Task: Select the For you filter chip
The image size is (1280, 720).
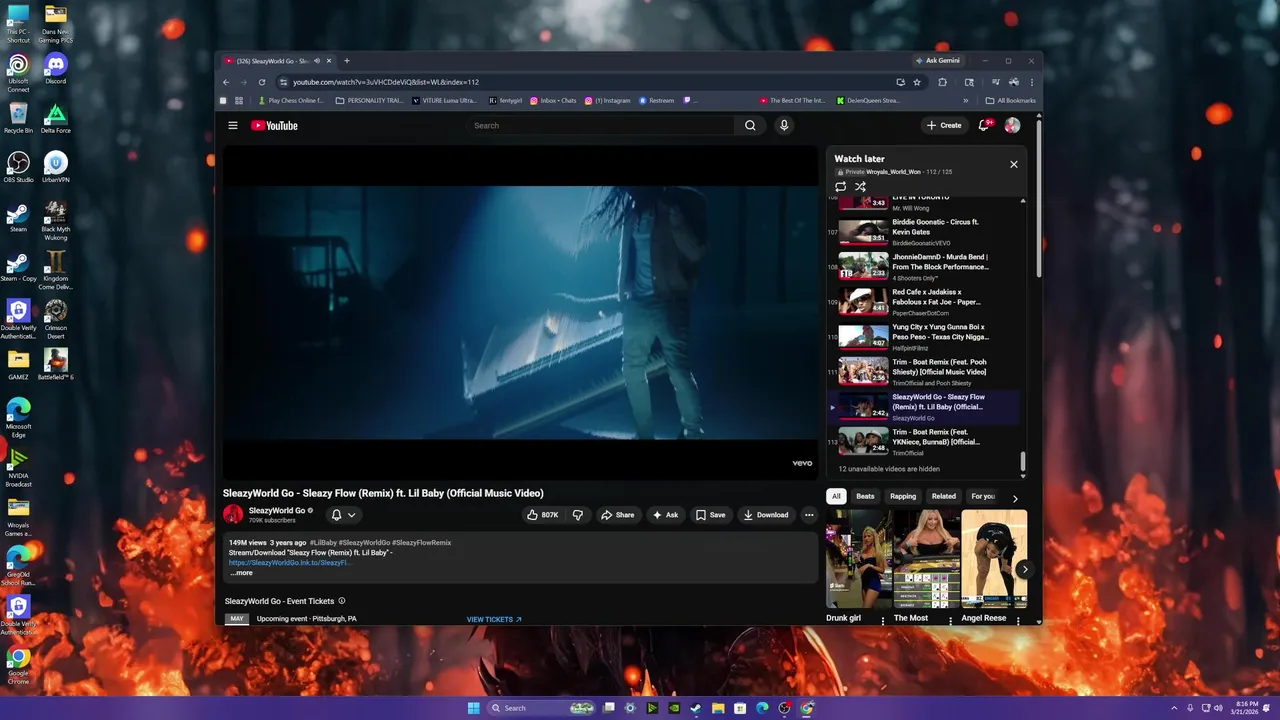Action: pos(983,496)
